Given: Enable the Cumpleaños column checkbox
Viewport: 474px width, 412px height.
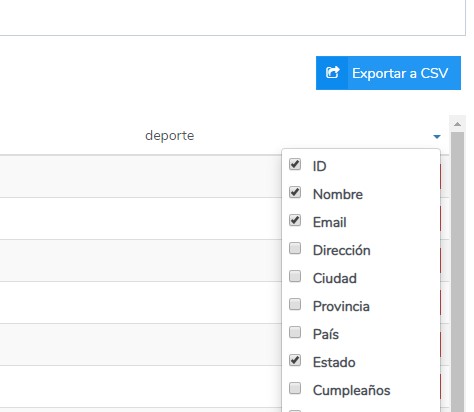Looking at the screenshot, I should [295, 388].
